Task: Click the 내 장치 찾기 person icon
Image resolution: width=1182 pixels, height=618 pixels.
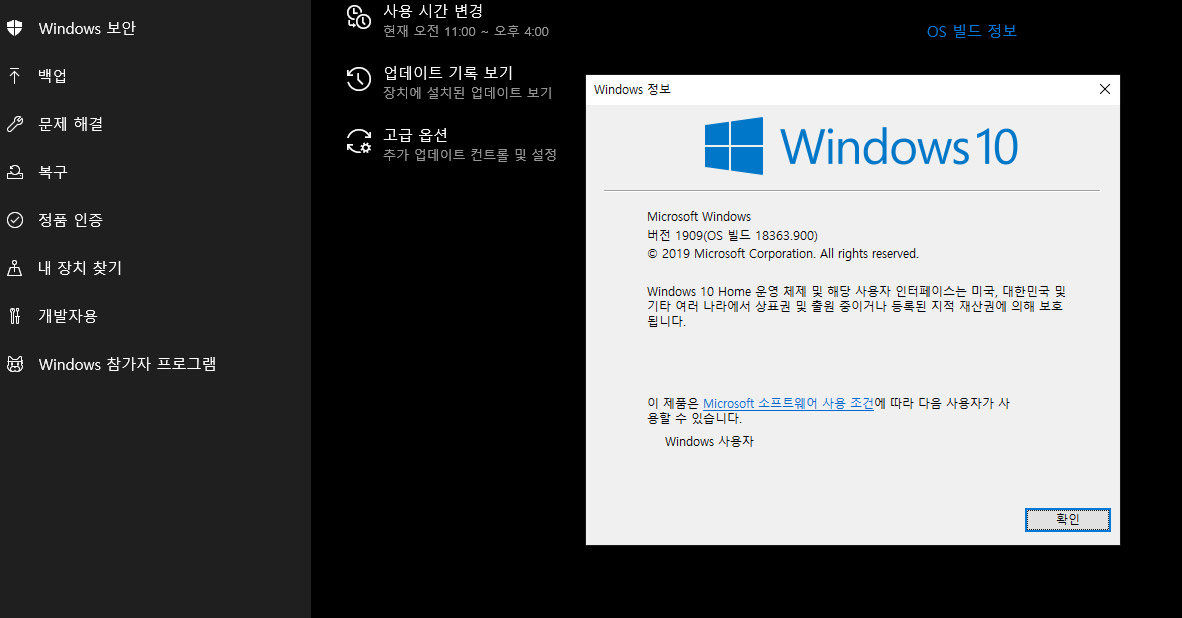Action: tap(14, 268)
